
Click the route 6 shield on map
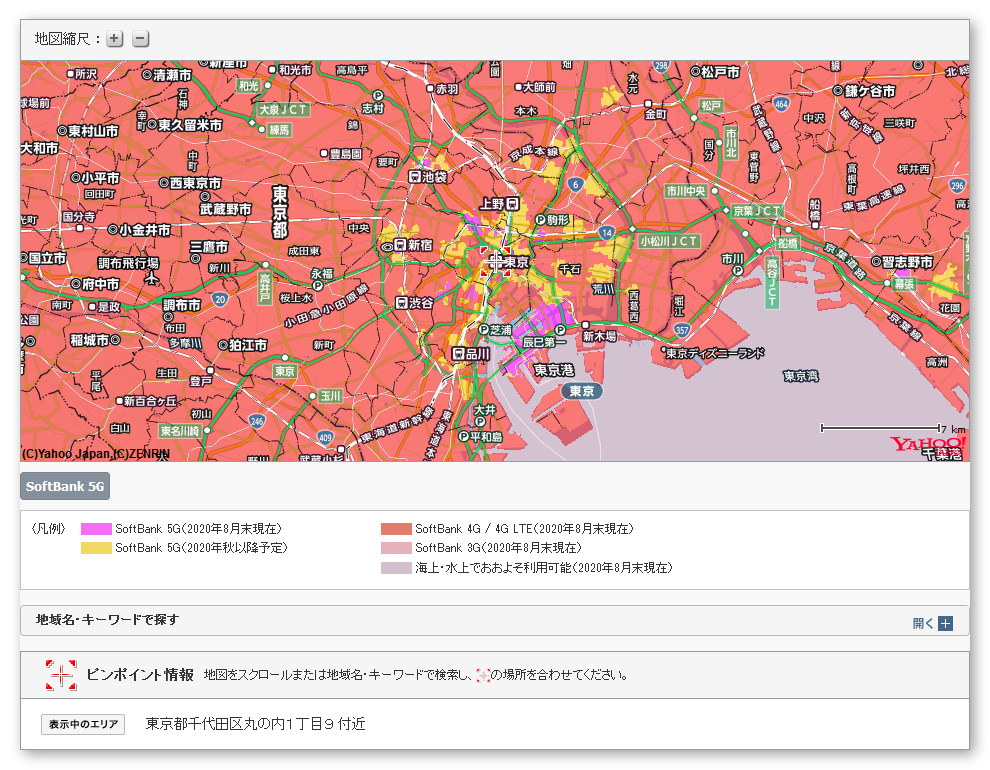(575, 184)
